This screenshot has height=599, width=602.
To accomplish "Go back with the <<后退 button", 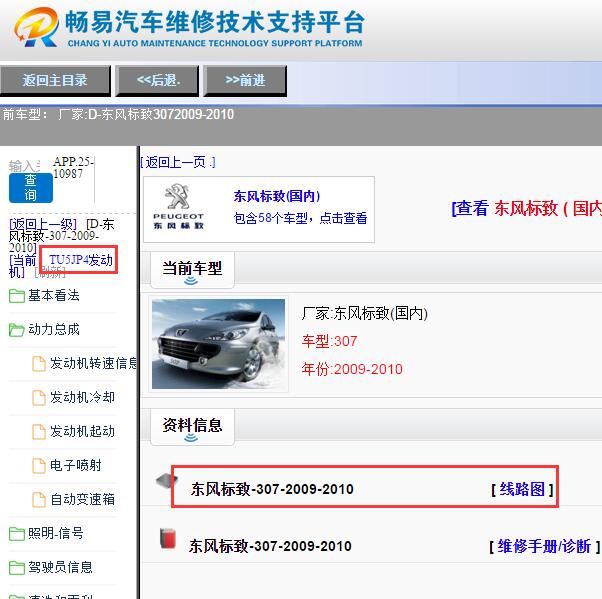I will click(x=157, y=81).
